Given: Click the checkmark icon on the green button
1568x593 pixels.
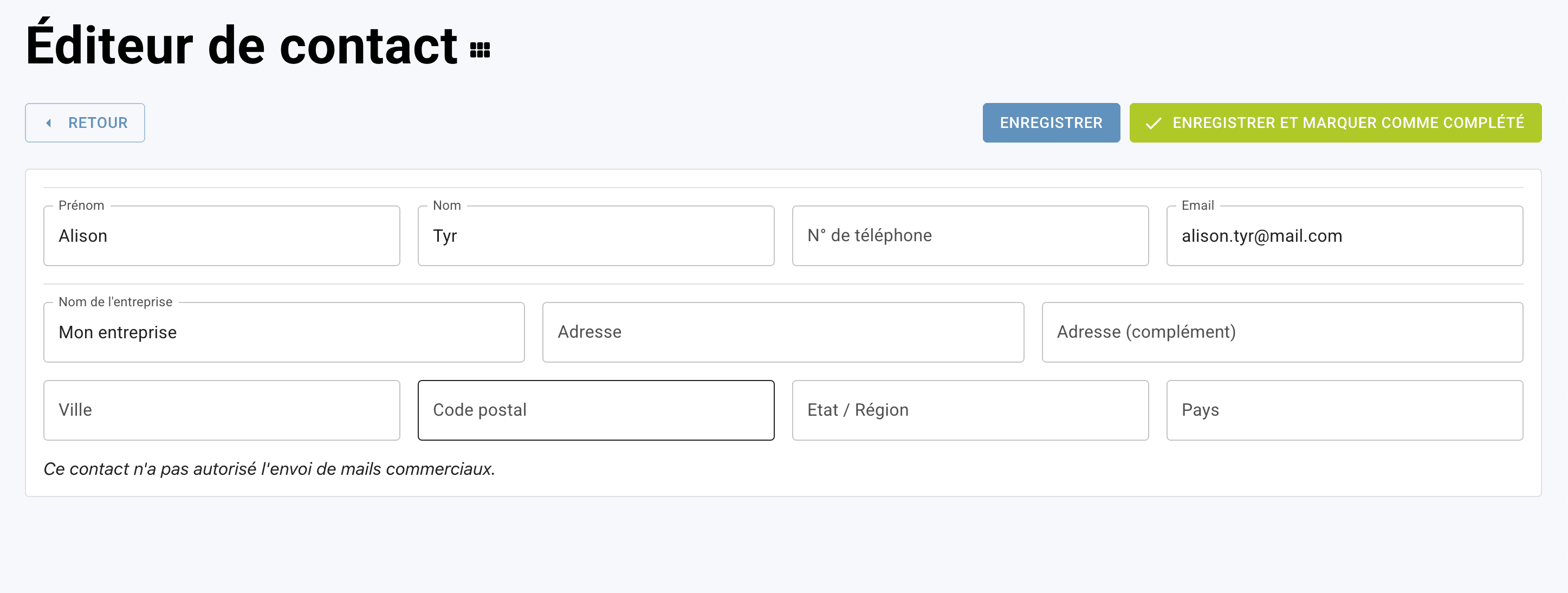Looking at the screenshot, I should coord(1152,124).
